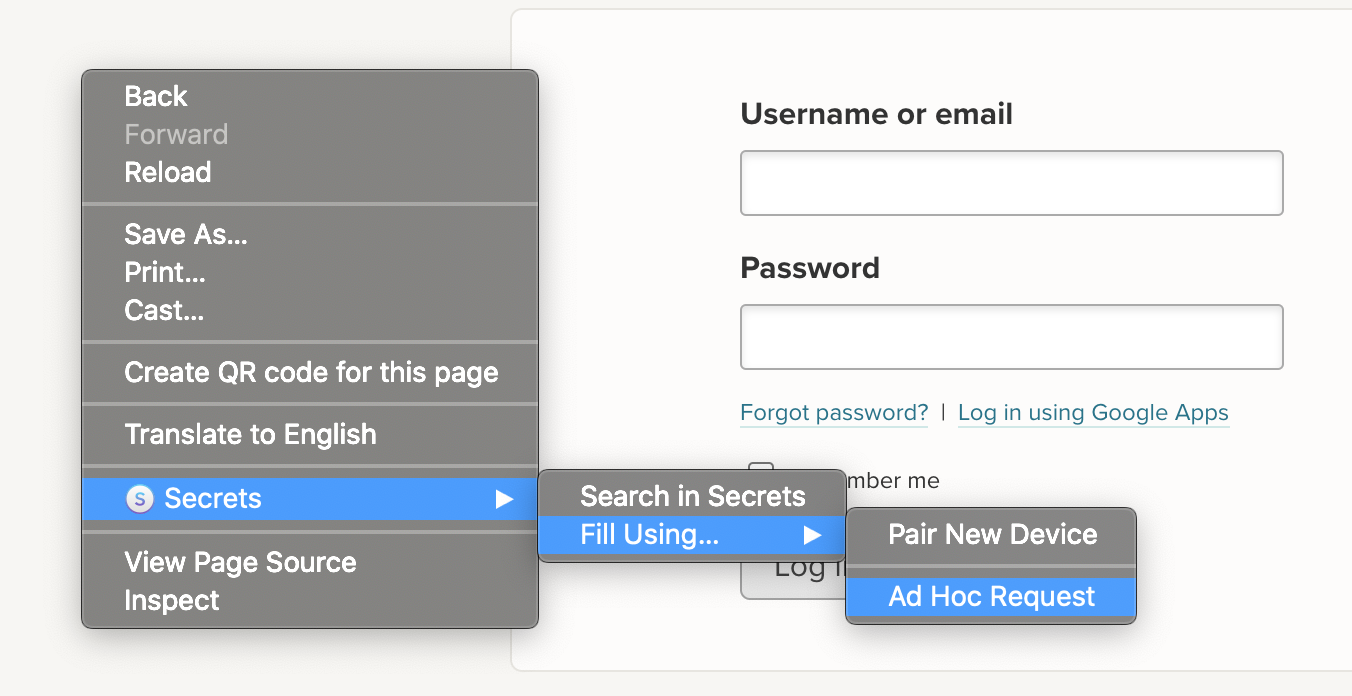Select Translate to English
Image resolution: width=1352 pixels, height=696 pixels.
250,434
